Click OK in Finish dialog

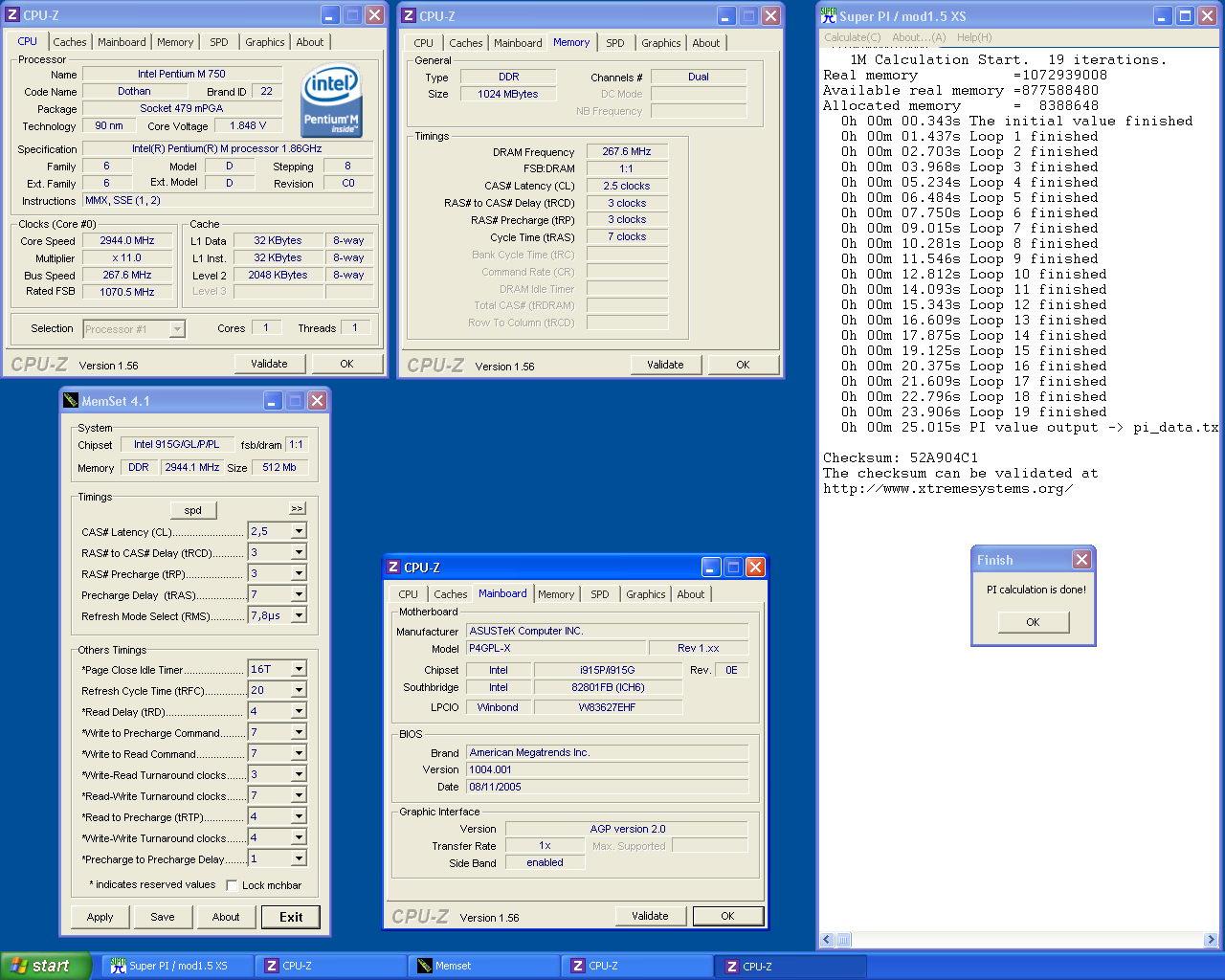pos(1033,622)
